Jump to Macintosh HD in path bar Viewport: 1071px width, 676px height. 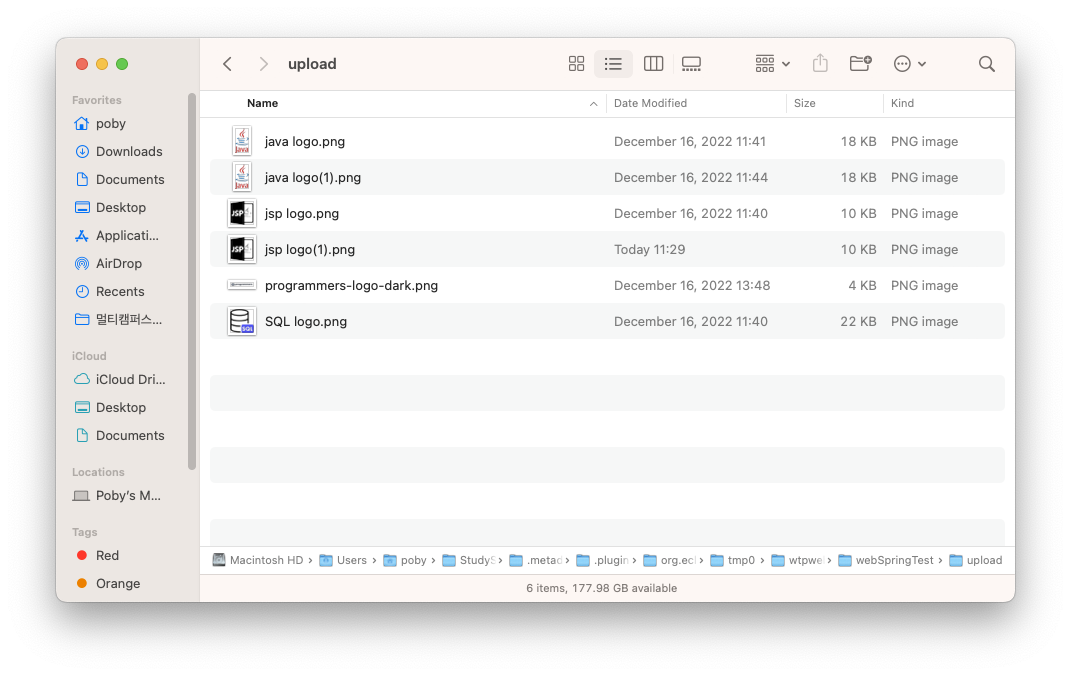(x=258, y=561)
